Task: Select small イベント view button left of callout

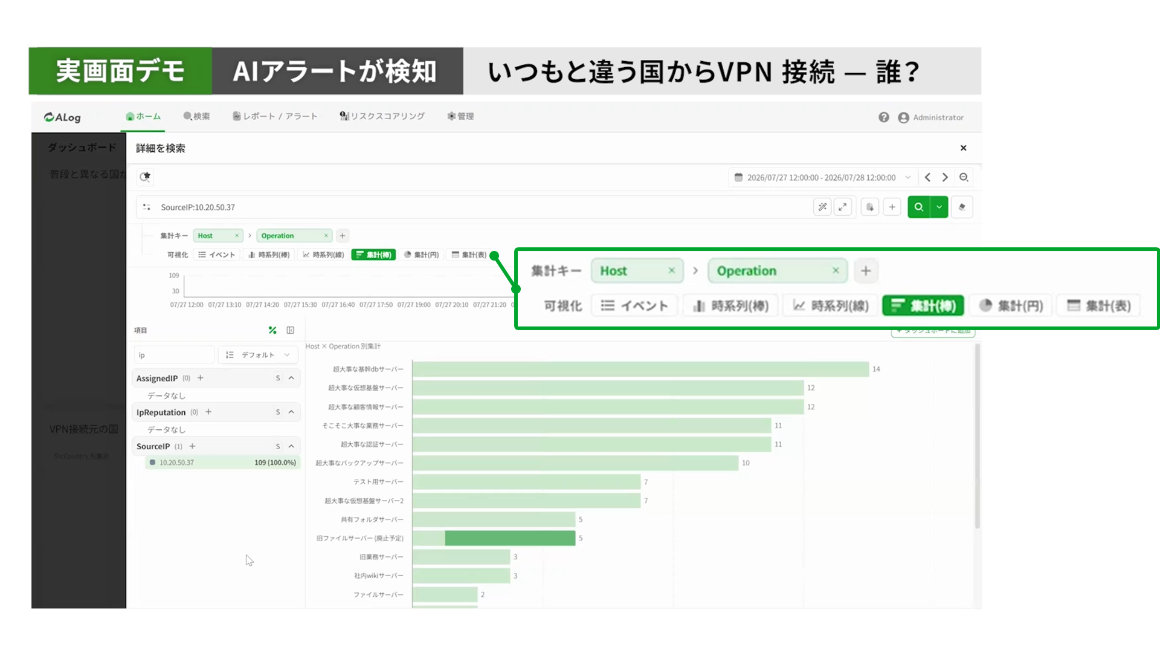Action: 216,254
